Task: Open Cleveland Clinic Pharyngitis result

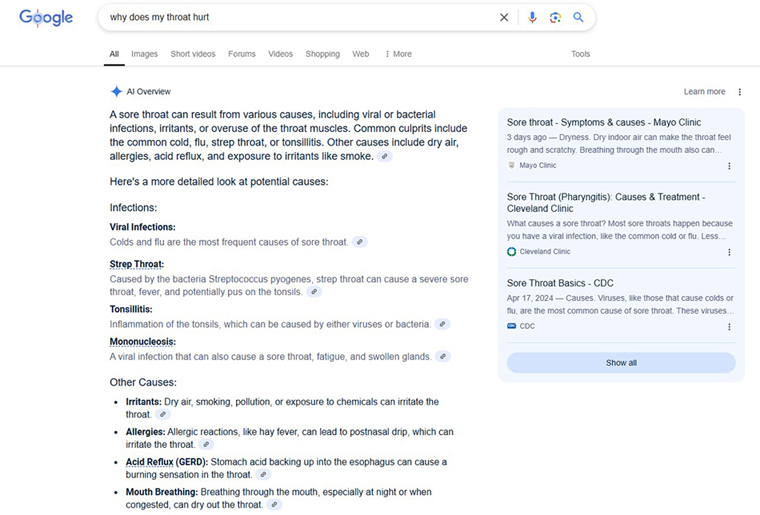Action: tap(606, 203)
